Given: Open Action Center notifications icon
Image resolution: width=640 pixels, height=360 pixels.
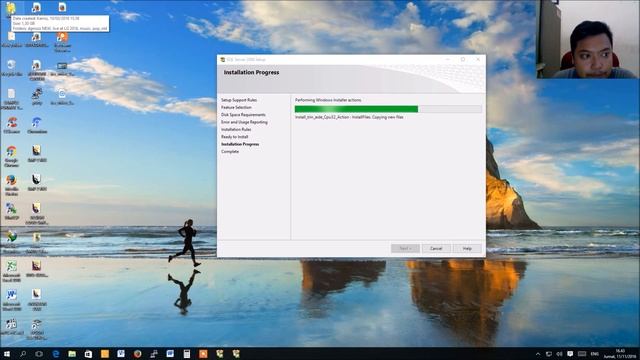Looking at the screenshot, I should click(570, 354).
